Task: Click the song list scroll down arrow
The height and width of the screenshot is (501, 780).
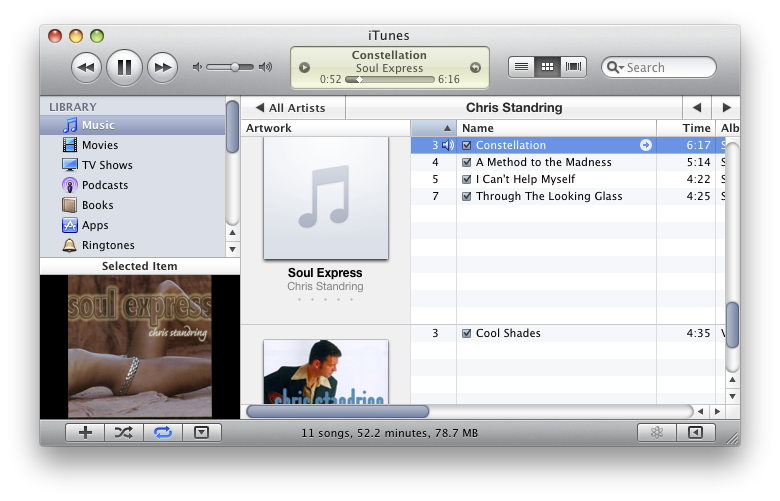Action: pos(732,397)
